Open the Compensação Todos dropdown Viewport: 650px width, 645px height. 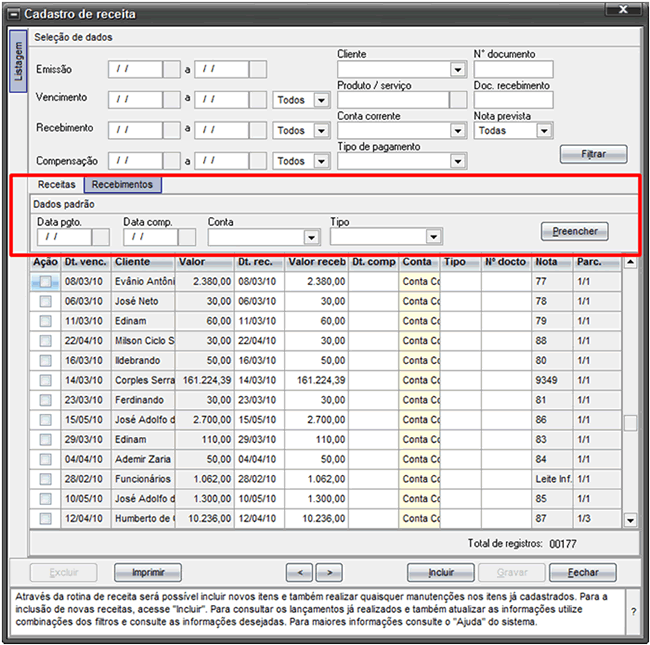[321, 161]
